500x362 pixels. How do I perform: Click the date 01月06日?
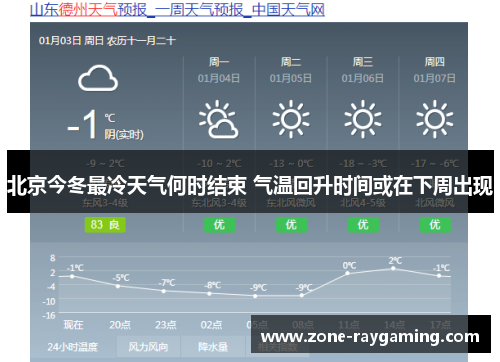363,78
